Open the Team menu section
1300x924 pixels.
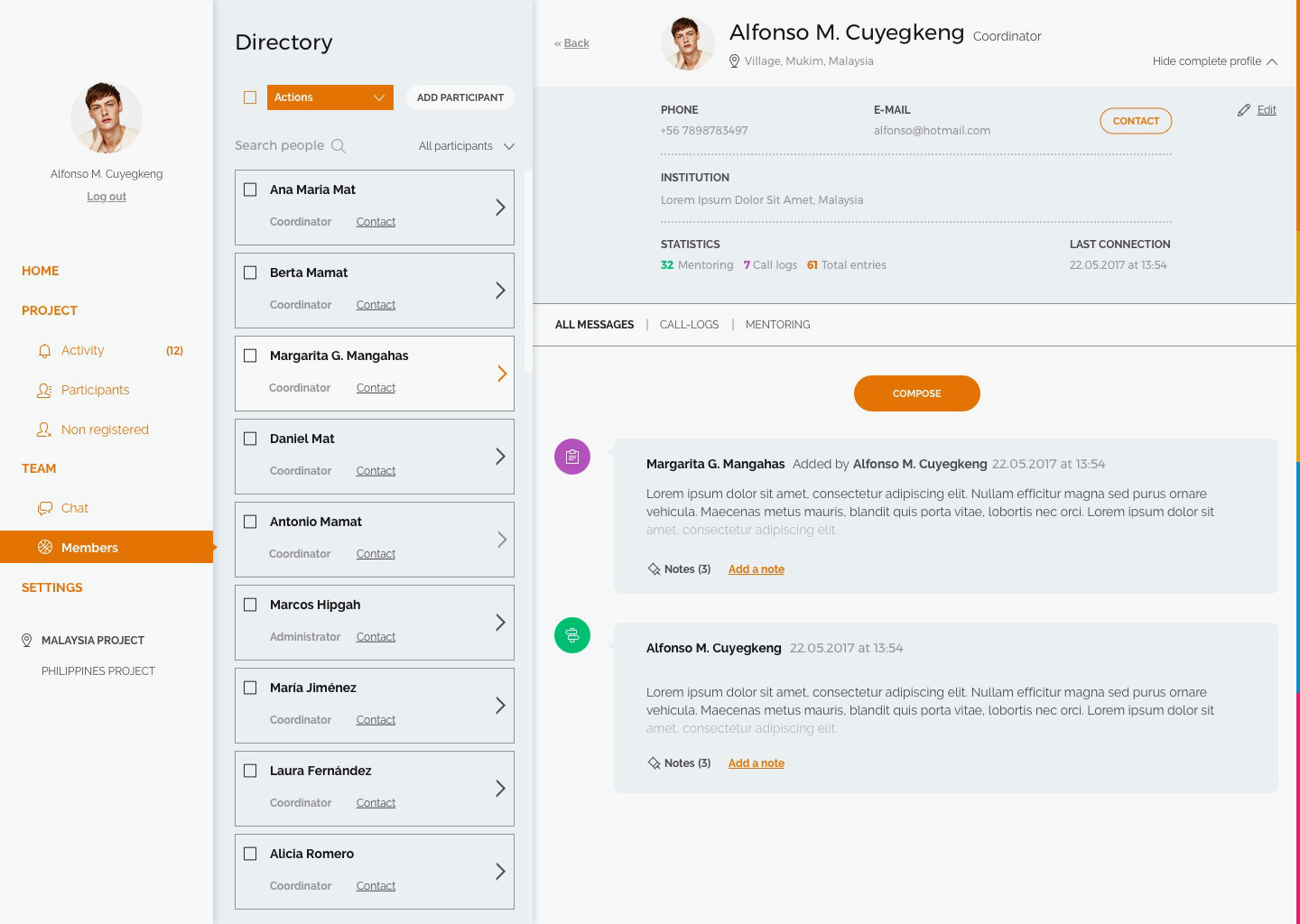pyautogui.click(x=39, y=468)
